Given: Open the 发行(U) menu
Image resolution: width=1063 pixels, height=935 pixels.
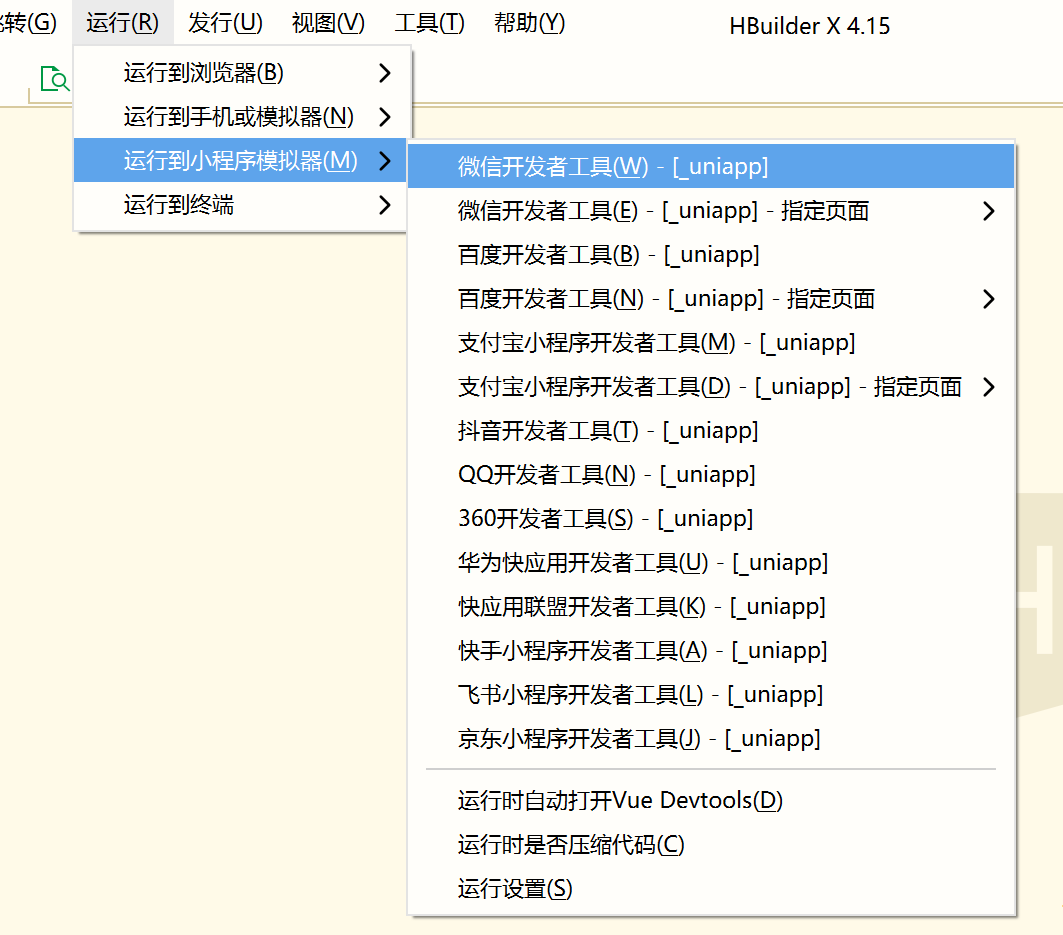Looking at the screenshot, I should (x=225, y=23).
